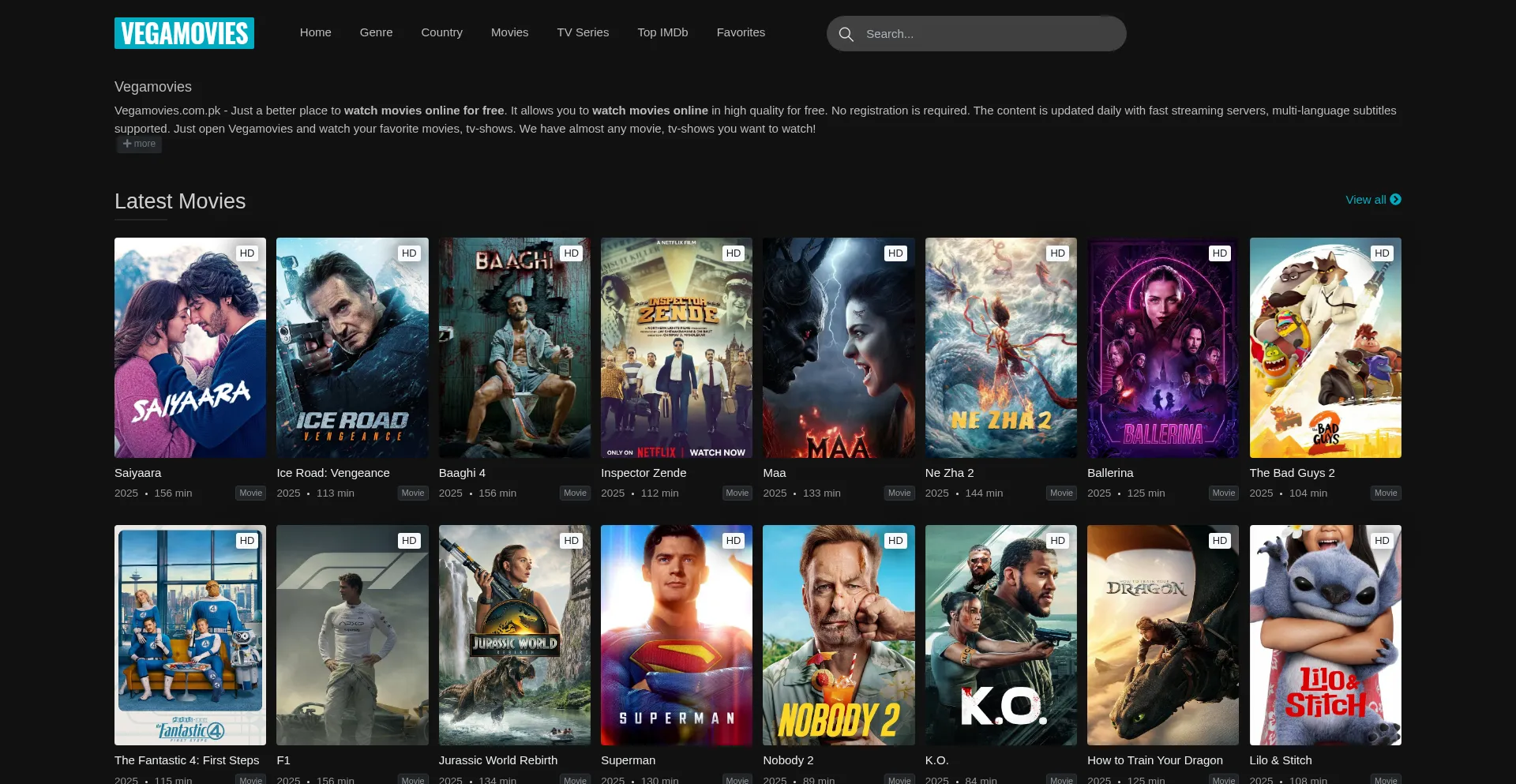The image size is (1516, 784).
Task: Open the Top IMDb section
Action: (662, 32)
